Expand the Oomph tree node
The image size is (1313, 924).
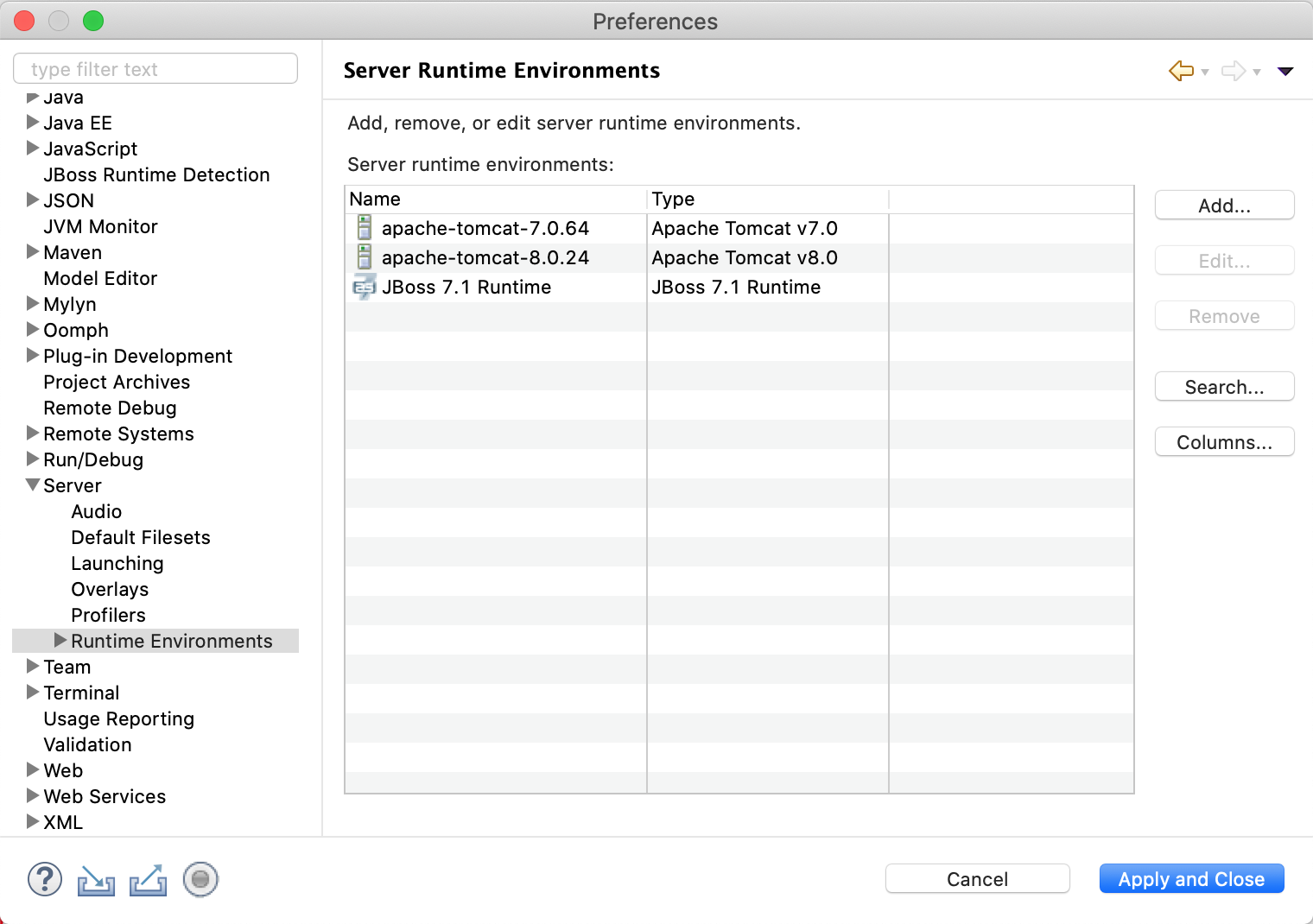click(x=33, y=329)
